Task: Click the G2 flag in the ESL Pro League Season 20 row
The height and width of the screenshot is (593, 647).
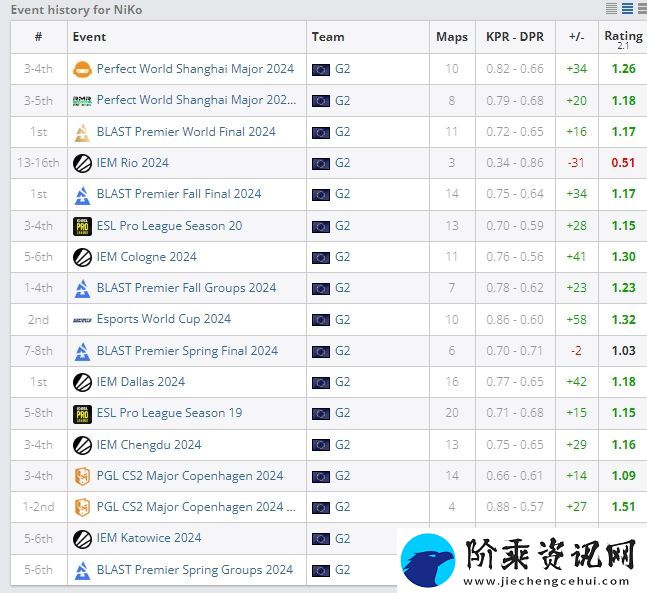Action: (321, 227)
